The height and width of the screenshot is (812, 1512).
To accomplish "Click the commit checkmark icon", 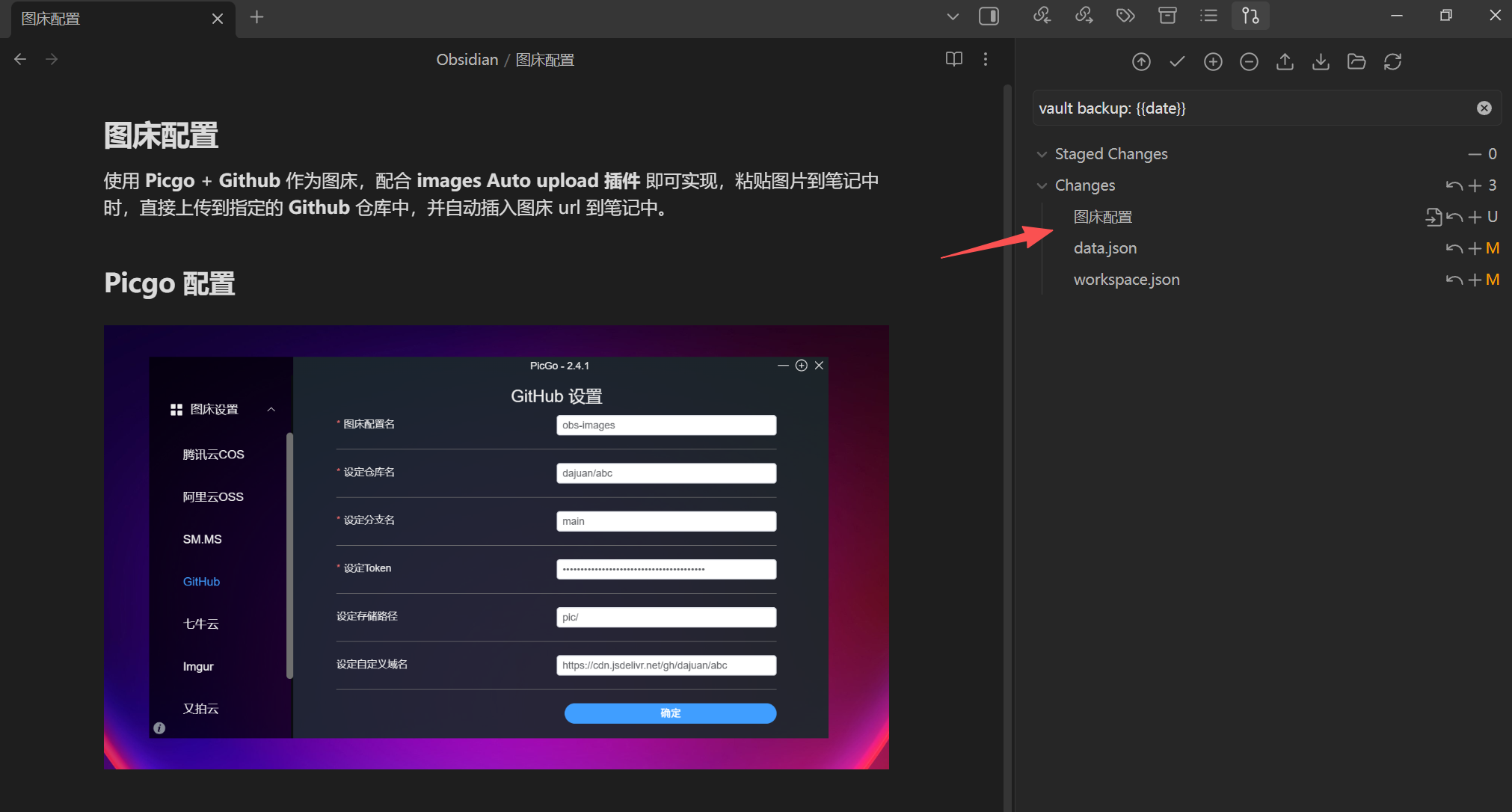I will (1177, 61).
